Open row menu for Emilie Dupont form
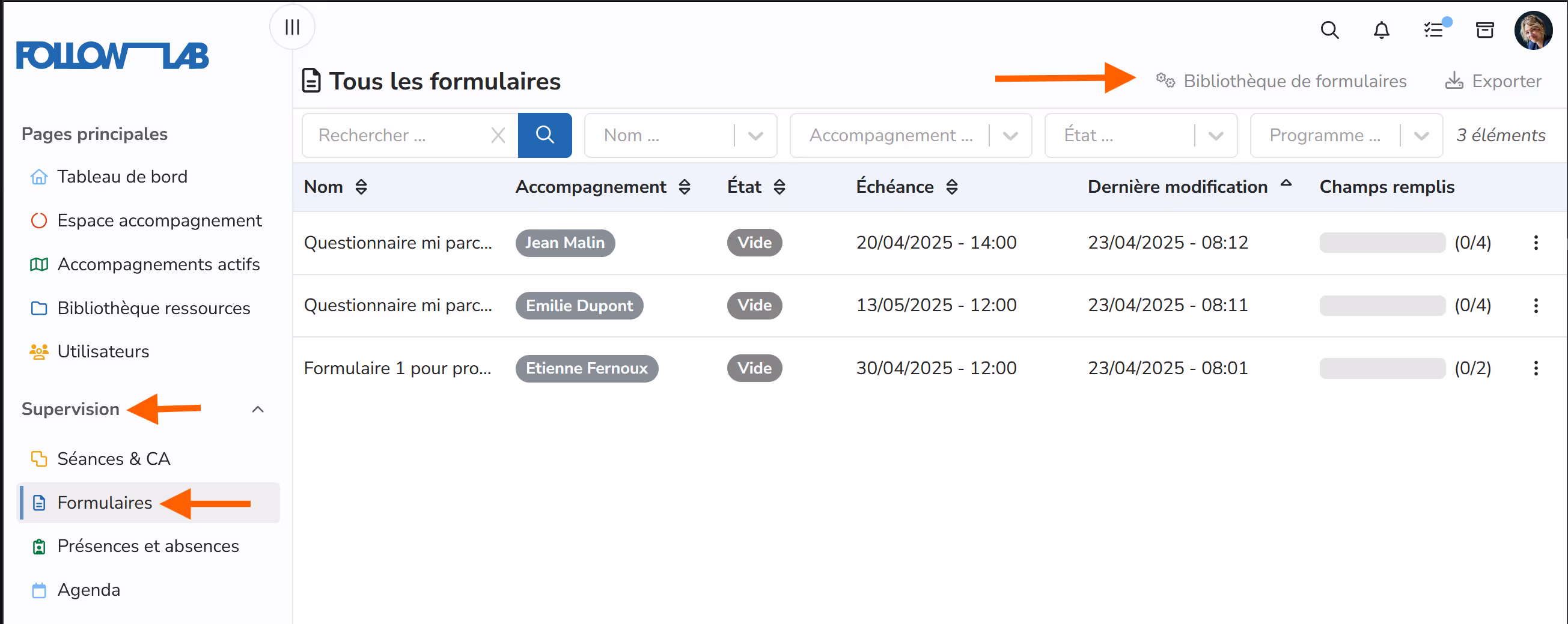This screenshot has width=1568, height=624. pos(1536,305)
